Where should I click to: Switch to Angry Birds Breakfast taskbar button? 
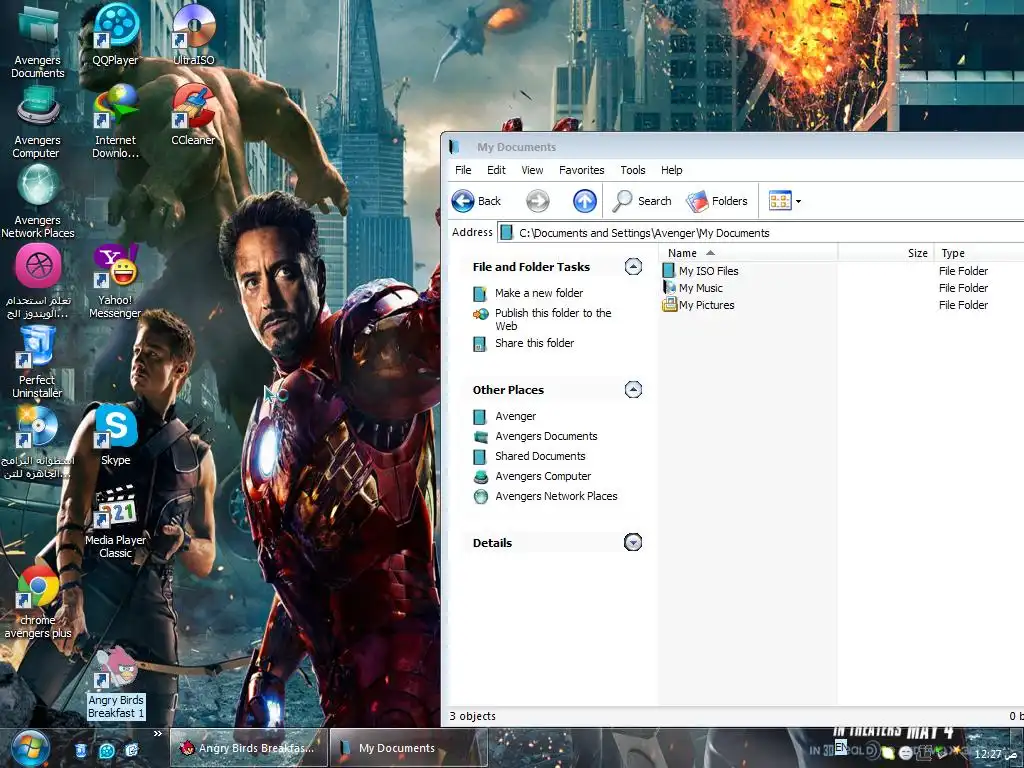pyautogui.click(x=248, y=748)
